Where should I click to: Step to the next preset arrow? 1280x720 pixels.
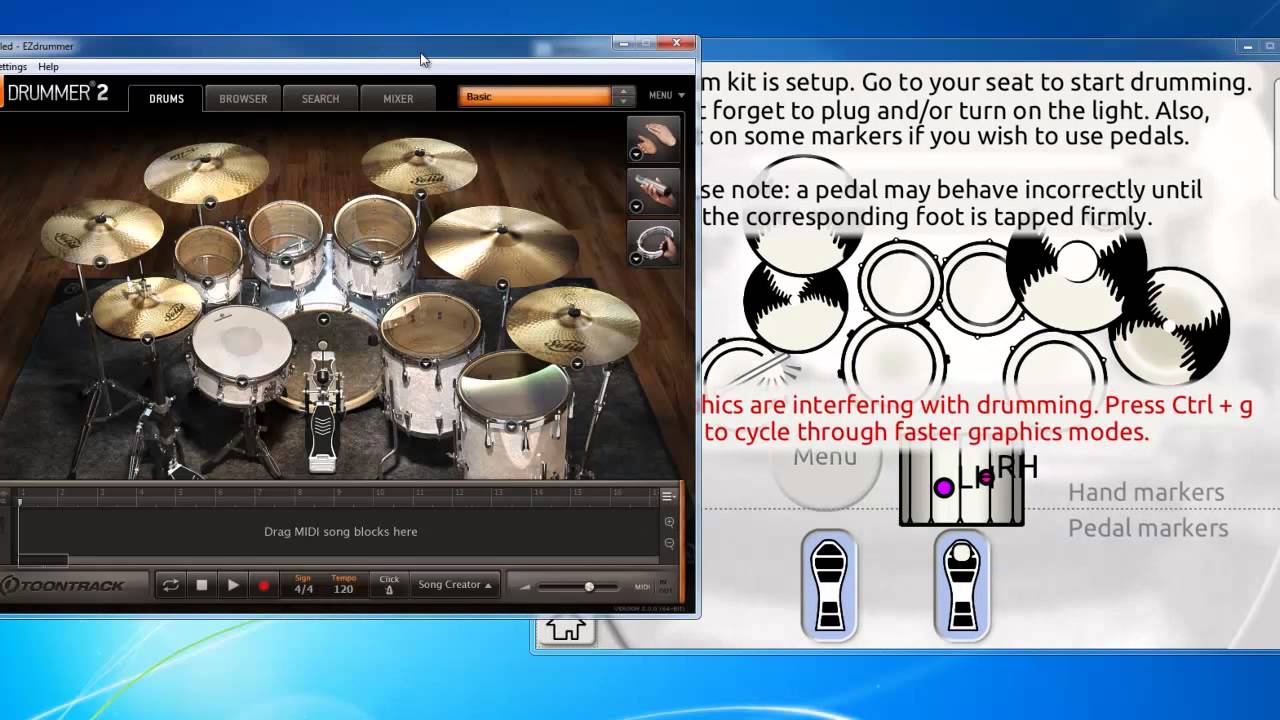(x=624, y=101)
